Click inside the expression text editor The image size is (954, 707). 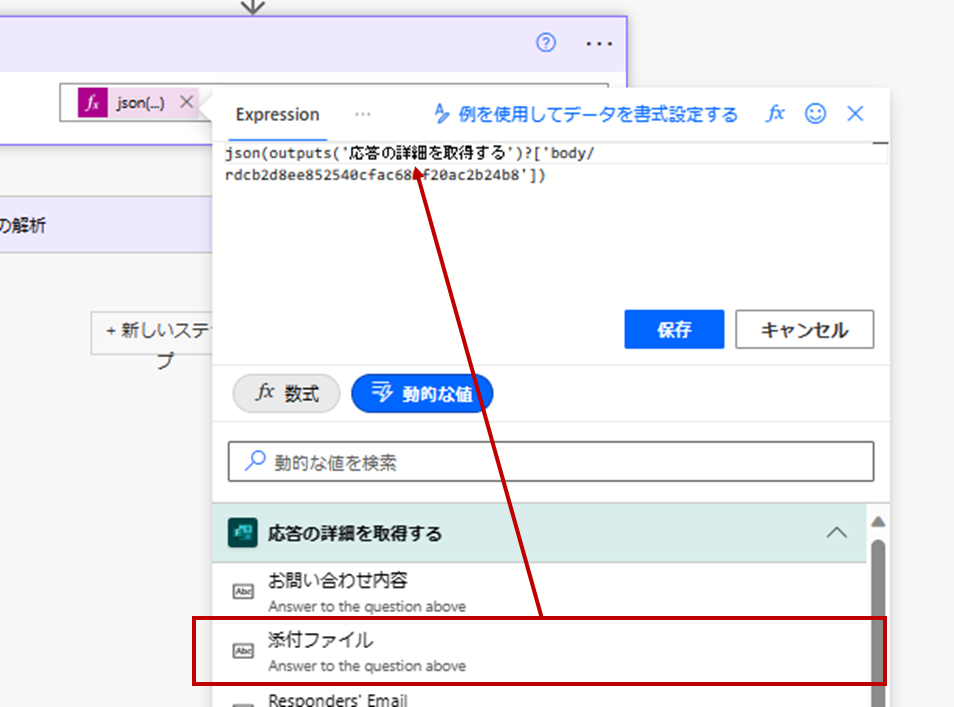click(x=551, y=222)
